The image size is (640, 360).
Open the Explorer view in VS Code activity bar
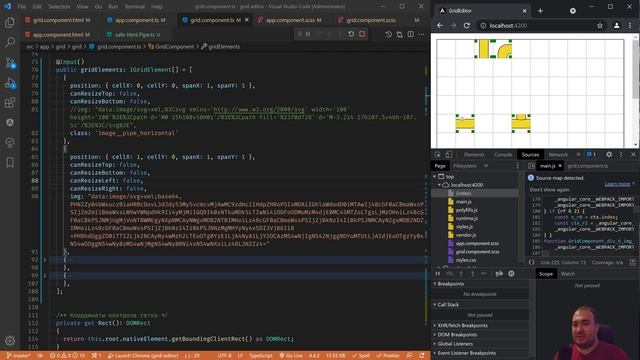(10, 22)
